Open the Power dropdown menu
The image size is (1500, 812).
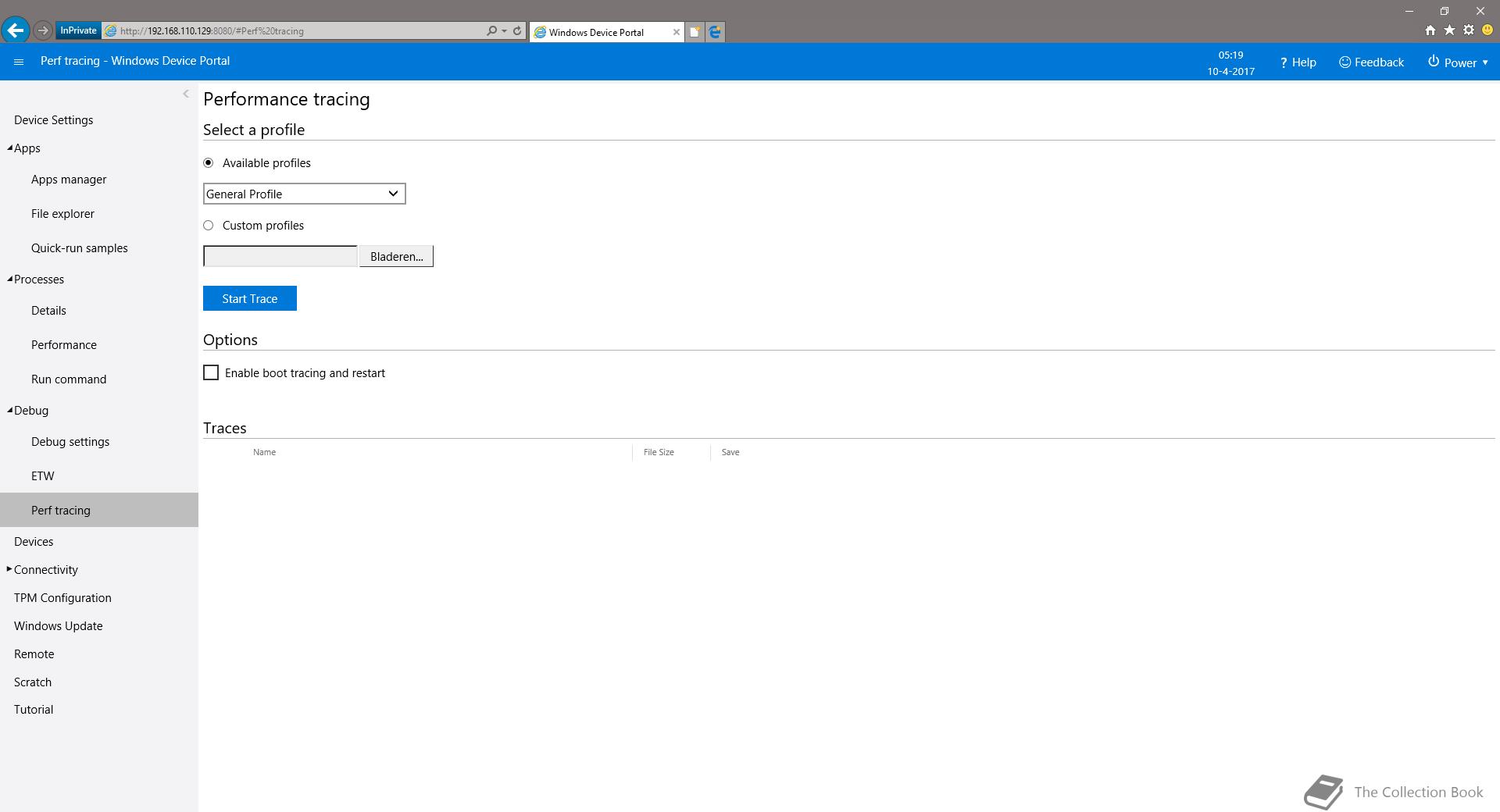[1458, 62]
